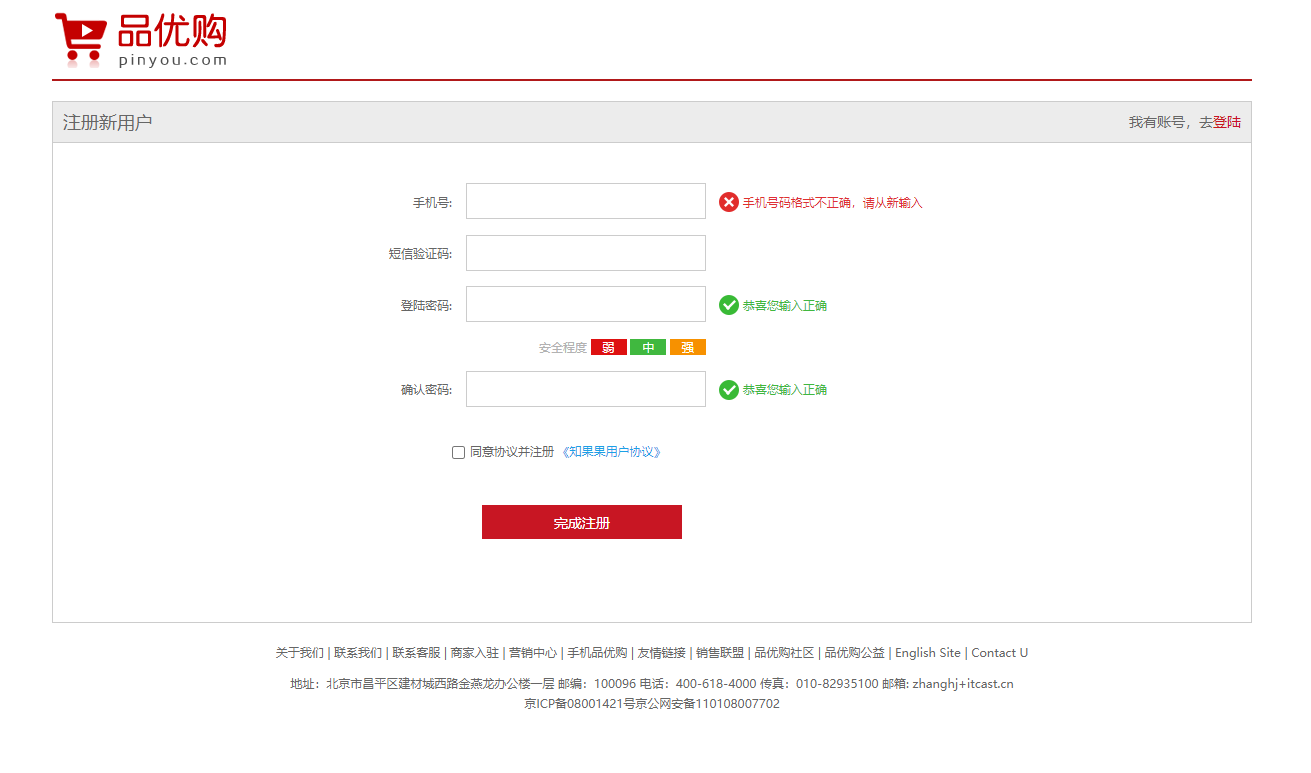Open 营销中心 footer link

click(x=533, y=653)
